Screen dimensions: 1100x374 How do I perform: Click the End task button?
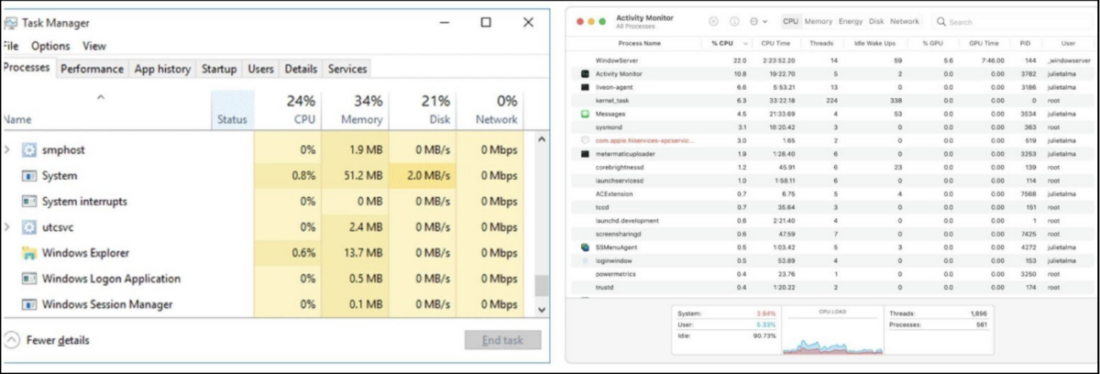click(502, 340)
